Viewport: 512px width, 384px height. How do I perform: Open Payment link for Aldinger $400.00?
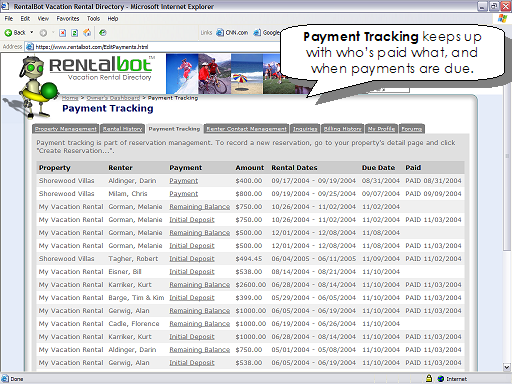[x=184, y=181]
